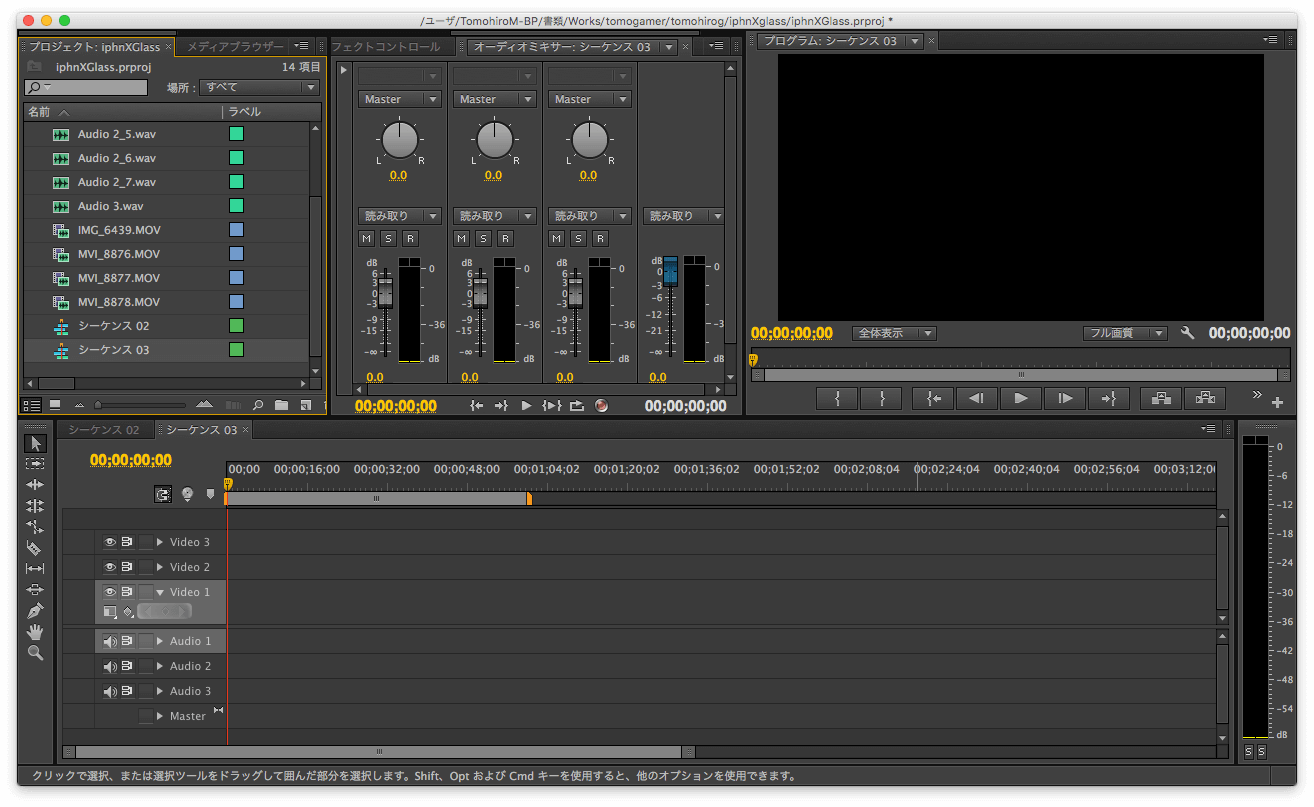Click the New Item icon in project panel

pyautogui.click(x=306, y=405)
